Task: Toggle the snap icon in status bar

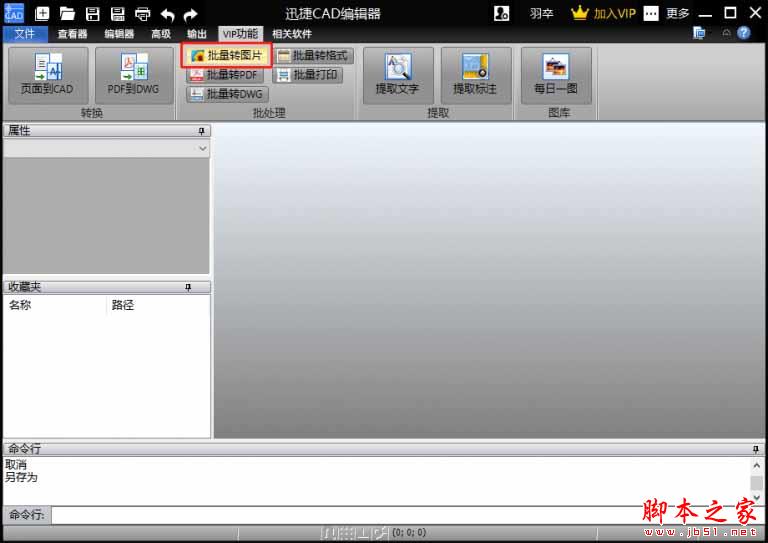Action: coord(329,533)
